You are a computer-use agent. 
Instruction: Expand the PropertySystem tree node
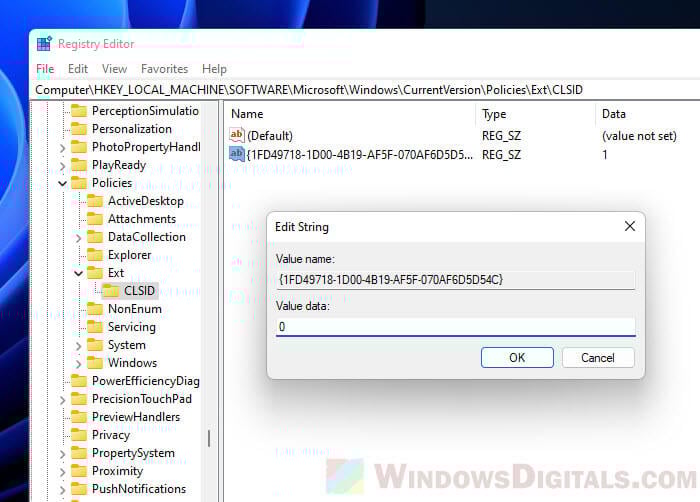(x=62, y=454)
